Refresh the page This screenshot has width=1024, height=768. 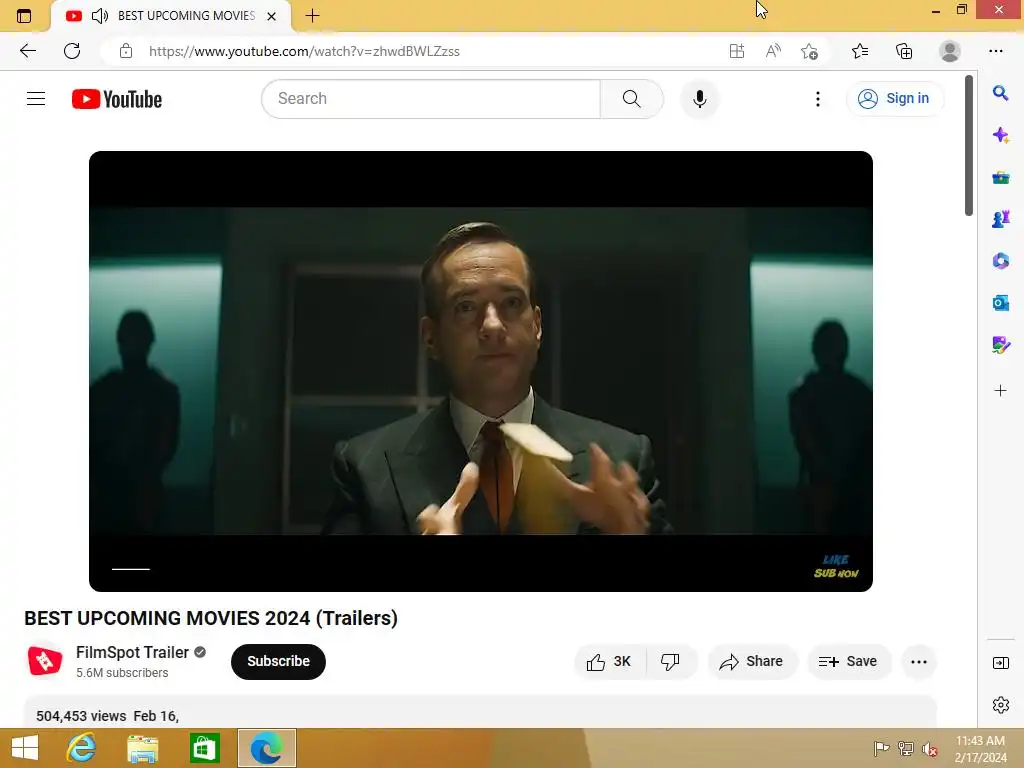click(x=72, y=51)
